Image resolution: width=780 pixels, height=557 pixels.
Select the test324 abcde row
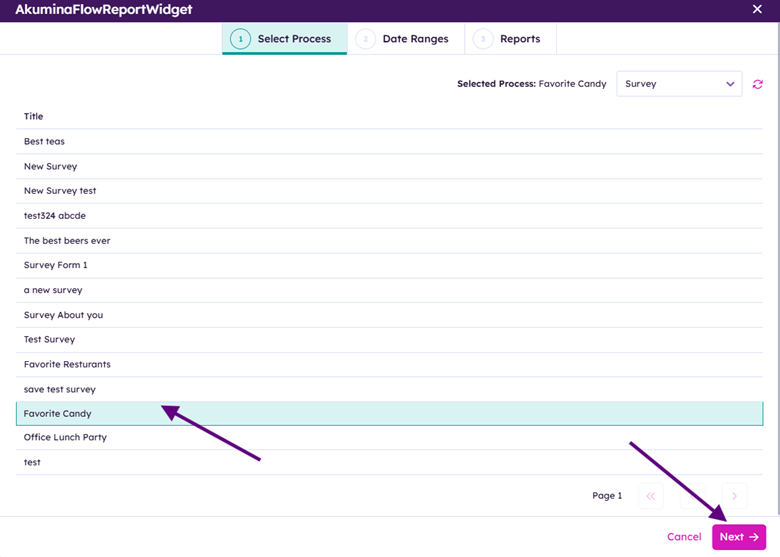pos(389,216)
